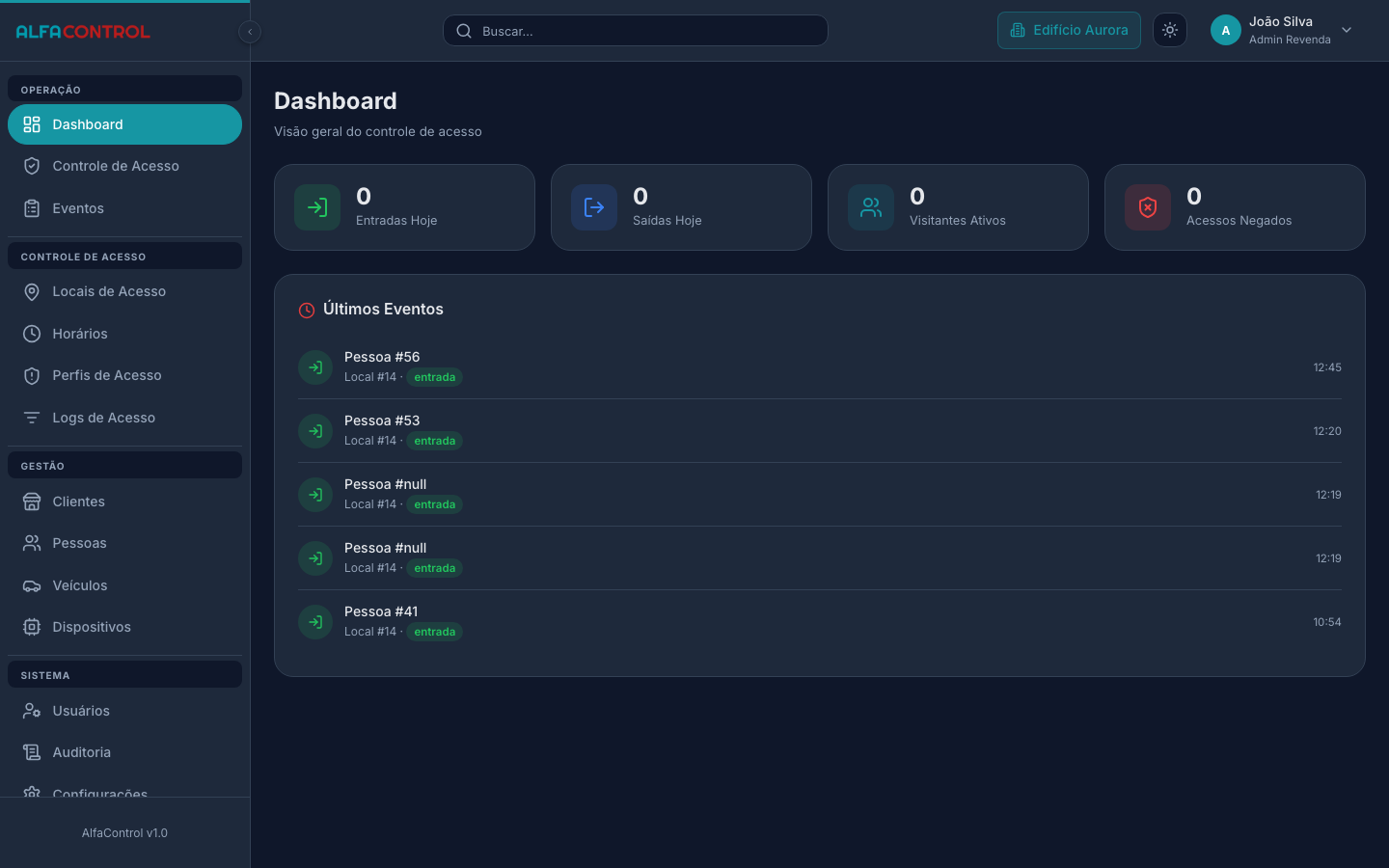The width and height of the screenshot is (1389, 868).
Task: Click the Saídas Hoje card
Action: [681, 207]
